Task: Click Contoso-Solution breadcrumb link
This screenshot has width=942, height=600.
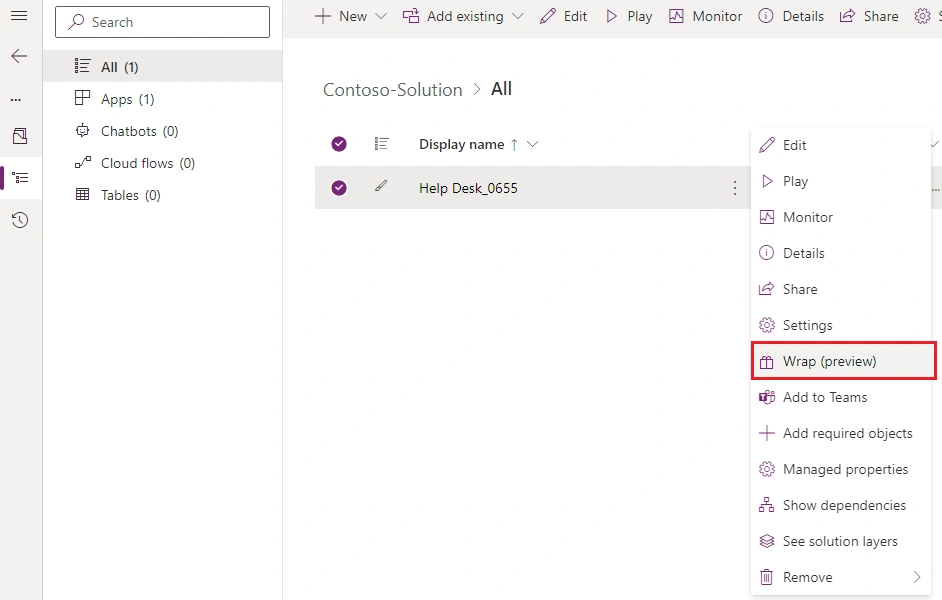Action: coord(393,90)
